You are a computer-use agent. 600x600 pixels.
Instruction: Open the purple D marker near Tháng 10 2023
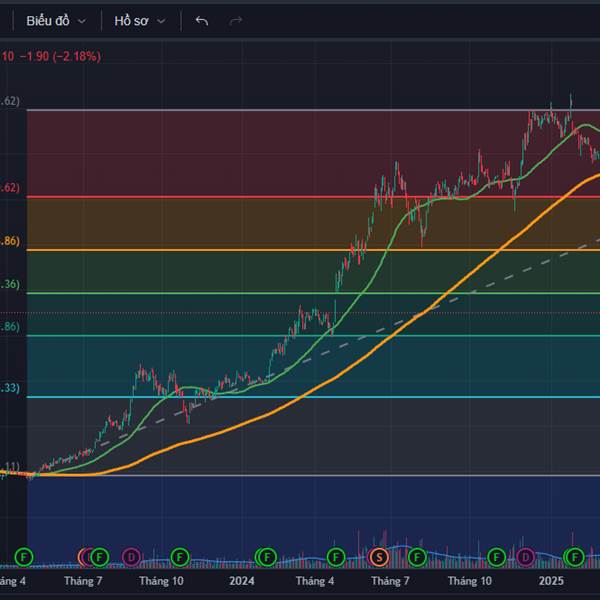tap(131, 556)
